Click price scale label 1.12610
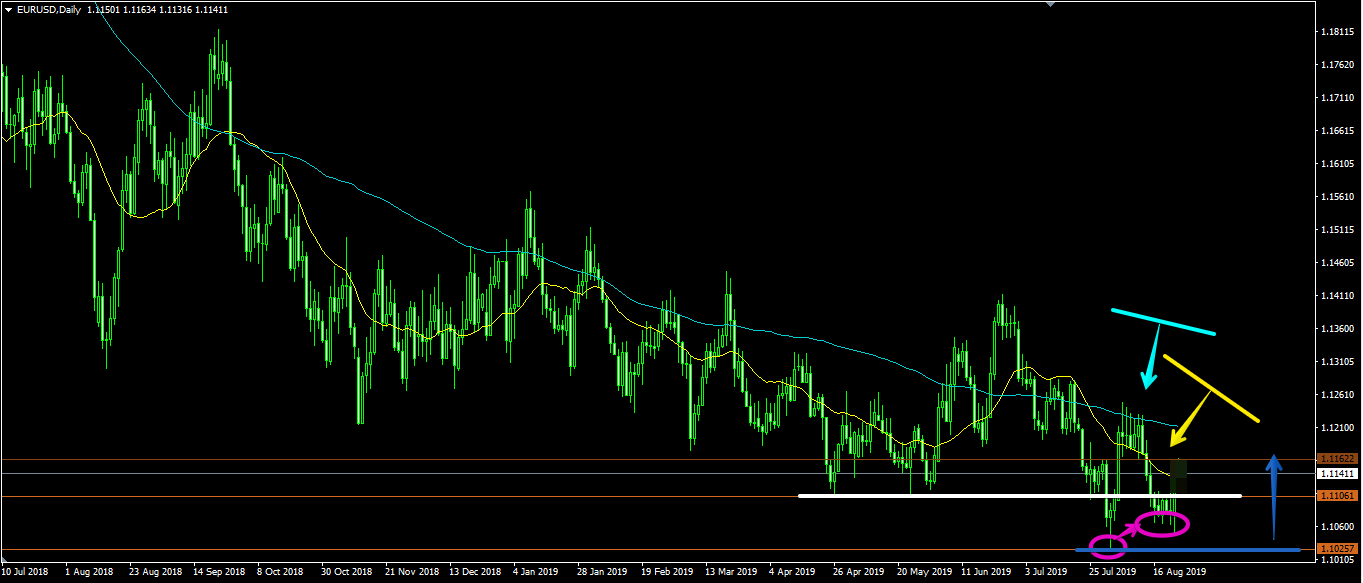 (x=1336, y=395)
